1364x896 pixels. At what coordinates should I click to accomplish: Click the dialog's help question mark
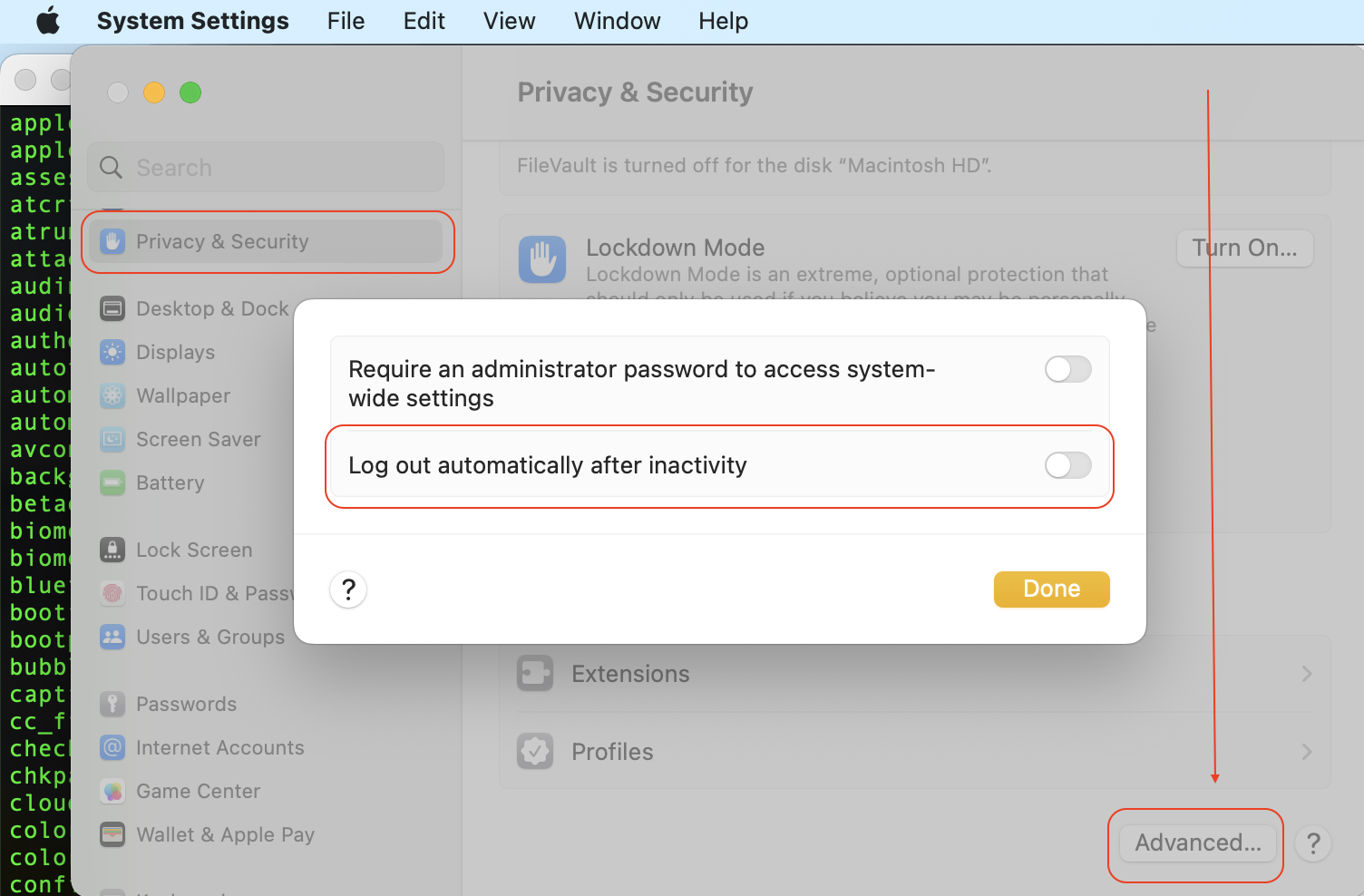348,589
